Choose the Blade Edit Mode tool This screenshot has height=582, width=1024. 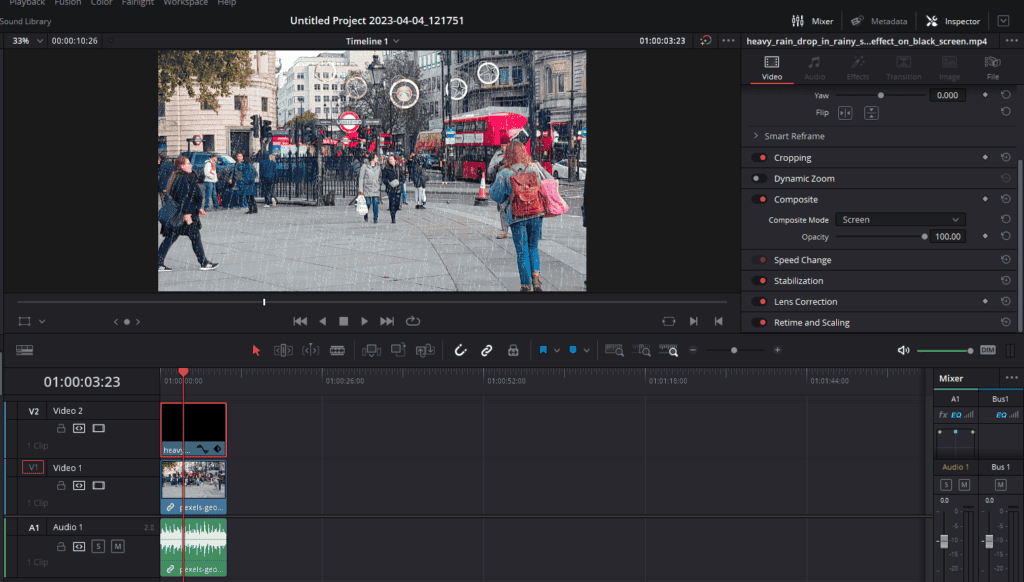point(337,350)
